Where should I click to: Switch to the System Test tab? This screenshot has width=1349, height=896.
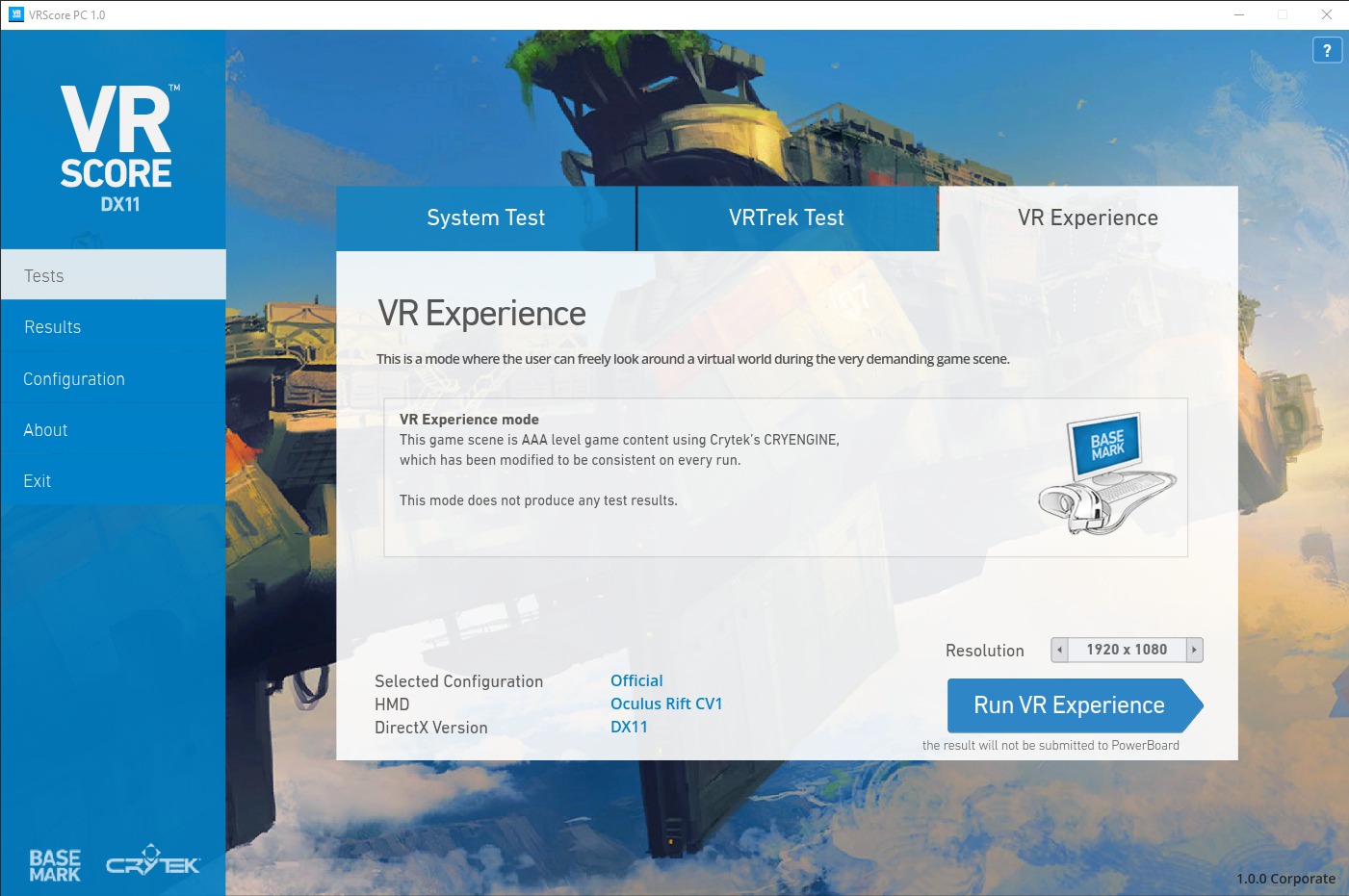(x=485, y=218)
